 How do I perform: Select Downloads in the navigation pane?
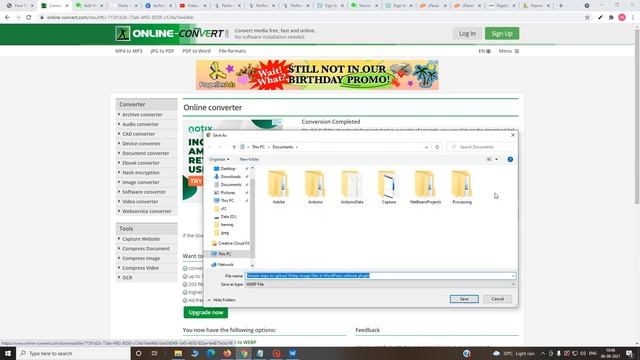click(x=231, y=177)
